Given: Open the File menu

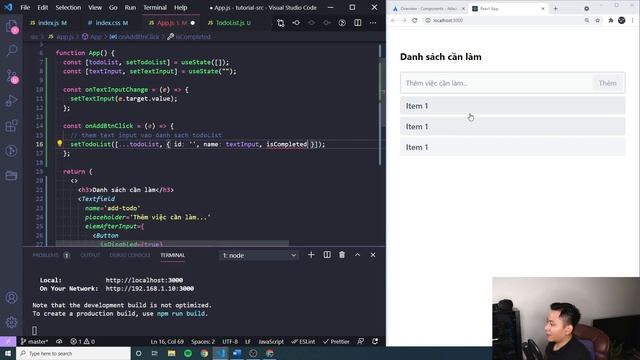Looking at the screenshot, I should (x=25, y=8).
